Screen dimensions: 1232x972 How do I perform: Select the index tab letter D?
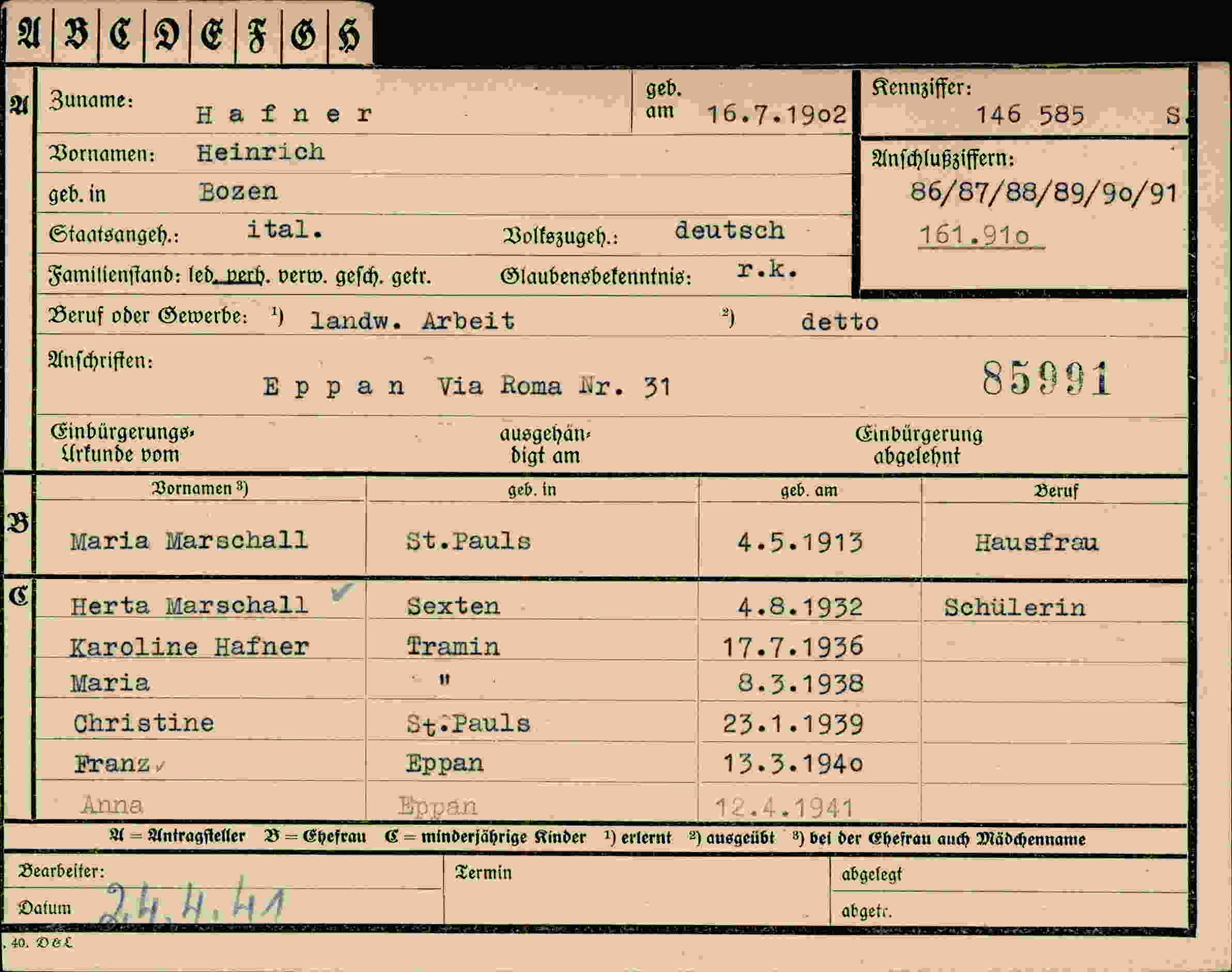166,33
